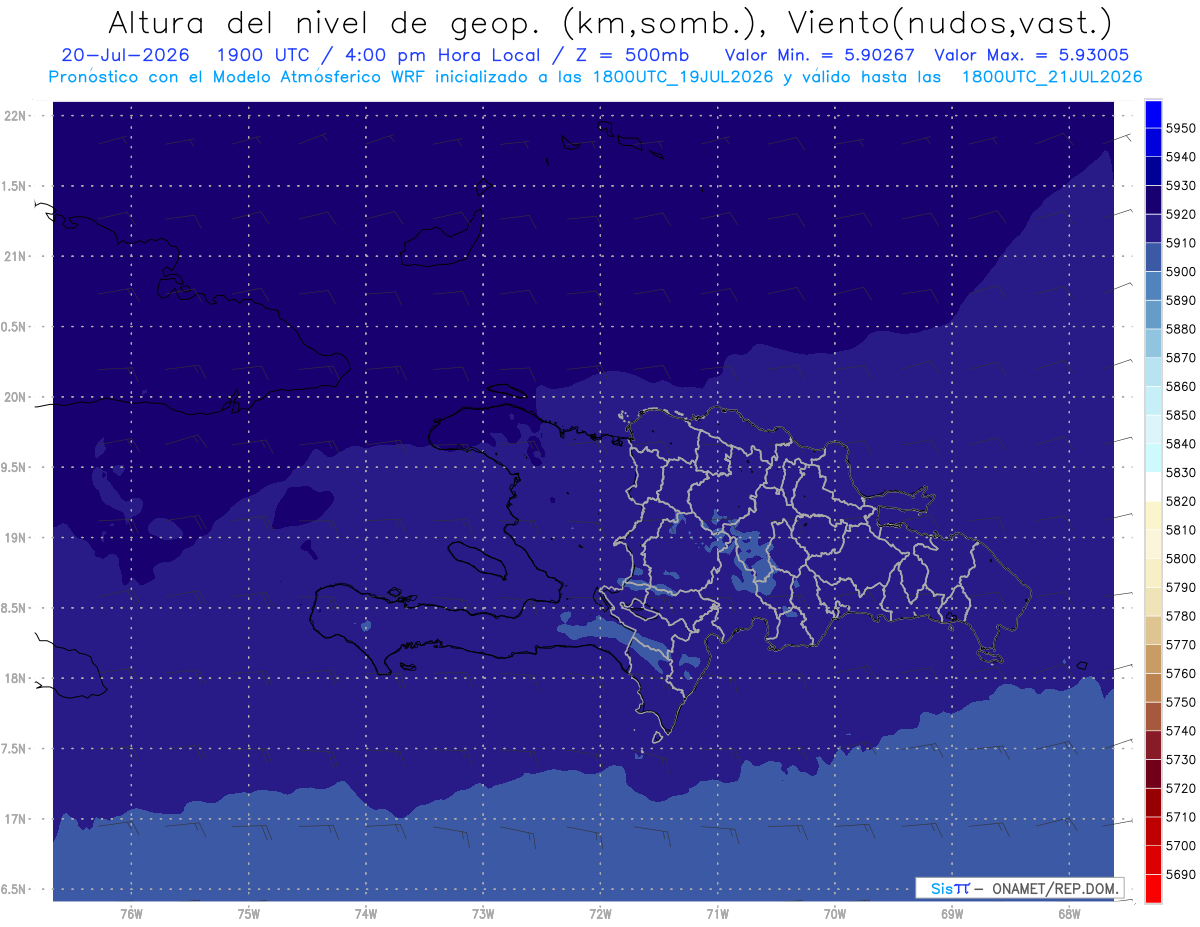Click the '5820' colorbar label
The width and height of the screenshot is (1200, 927).
[x=1181, y=501]
